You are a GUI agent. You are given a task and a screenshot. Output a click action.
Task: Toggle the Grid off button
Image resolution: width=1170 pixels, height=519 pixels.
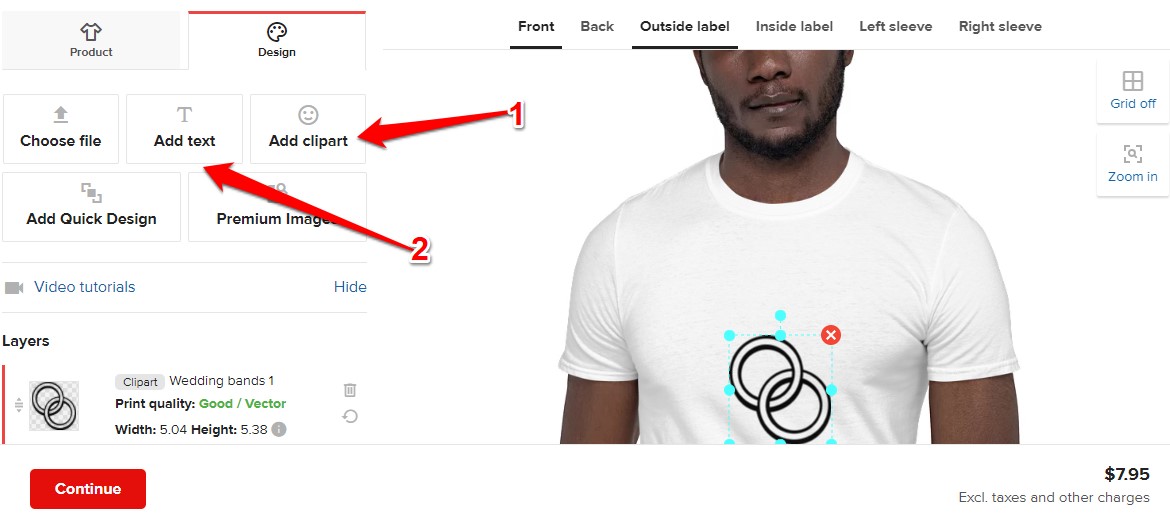tap(1133, 91)
